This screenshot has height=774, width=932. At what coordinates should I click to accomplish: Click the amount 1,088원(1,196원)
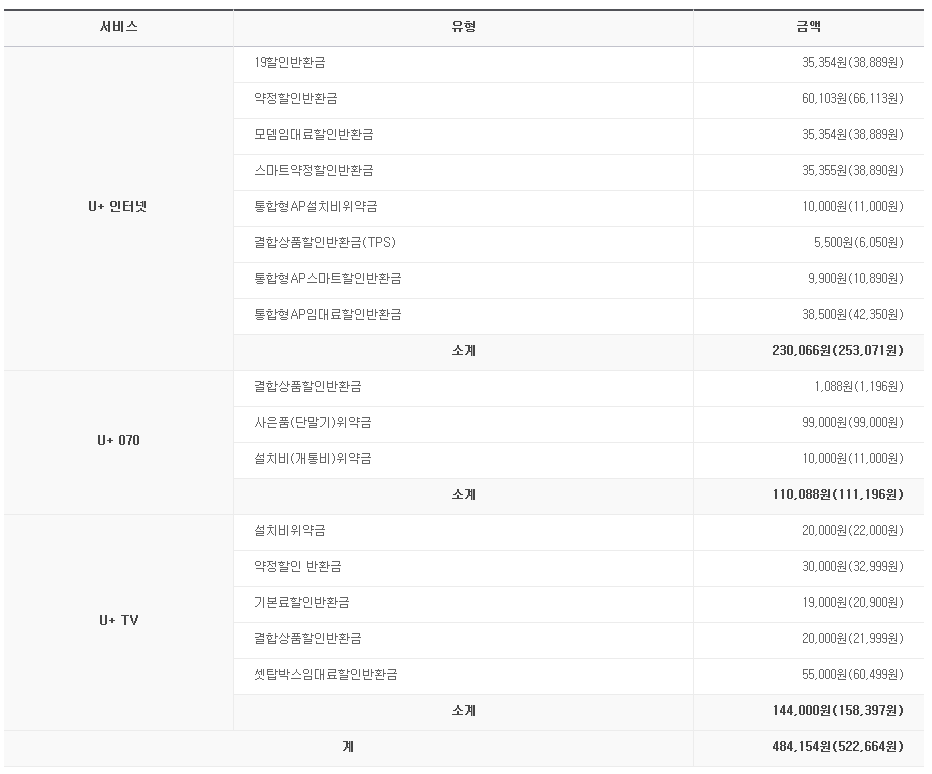click(x=858, y=387)
